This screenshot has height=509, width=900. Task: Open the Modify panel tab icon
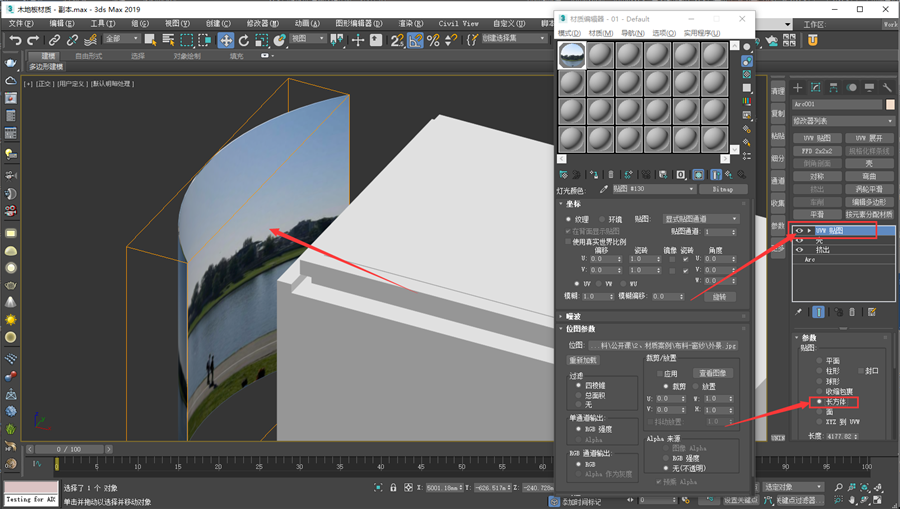pos(816,87)
